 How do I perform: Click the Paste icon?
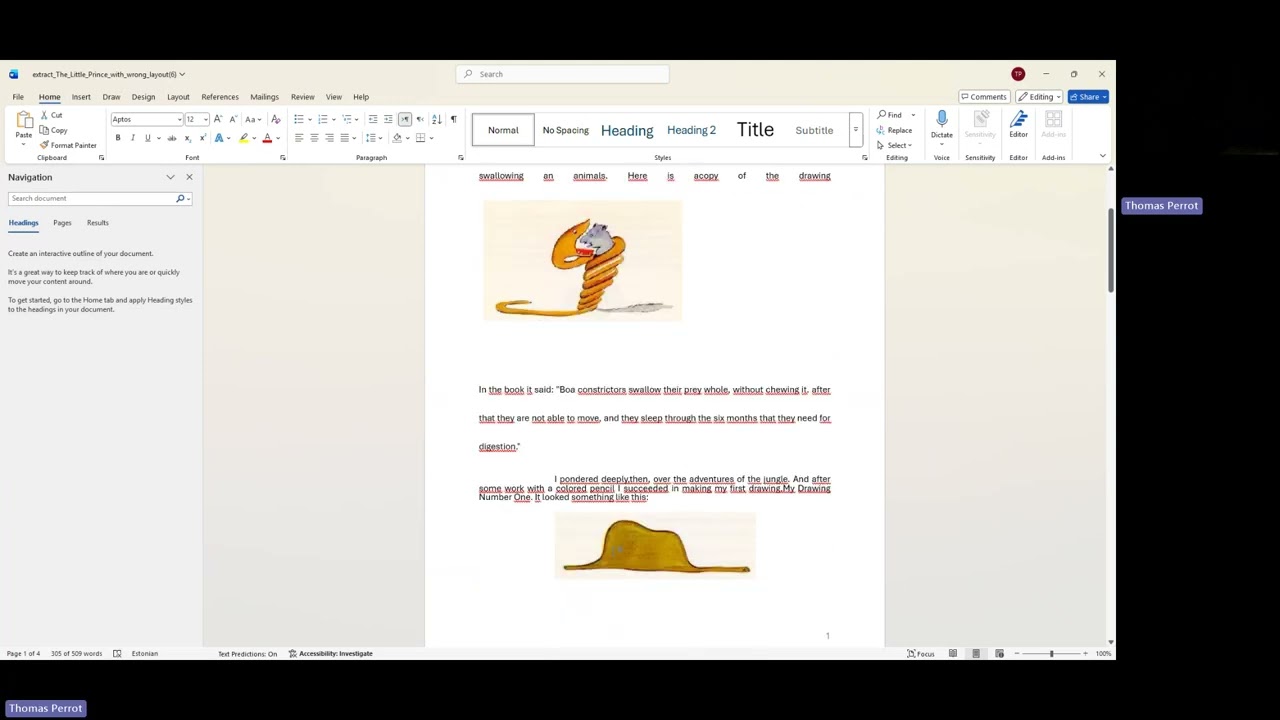[24, 121]
